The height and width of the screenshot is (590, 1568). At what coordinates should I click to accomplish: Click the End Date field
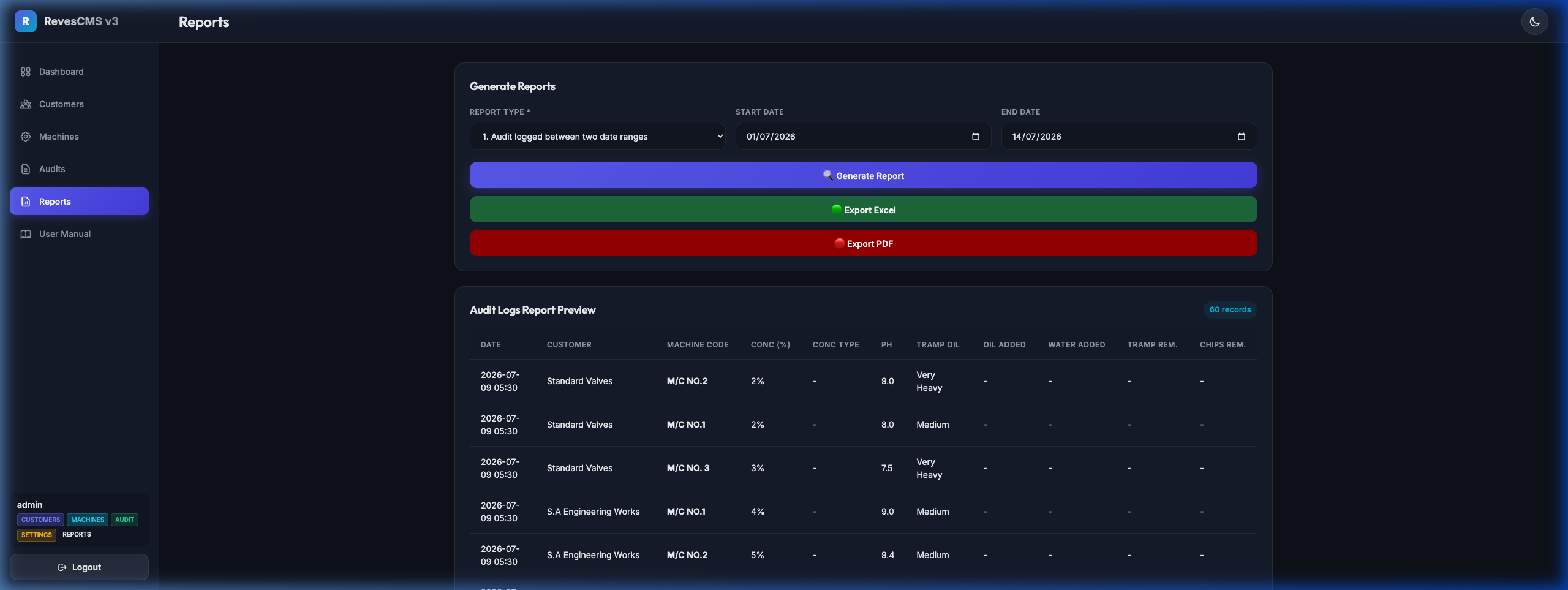click(1129, 137)
